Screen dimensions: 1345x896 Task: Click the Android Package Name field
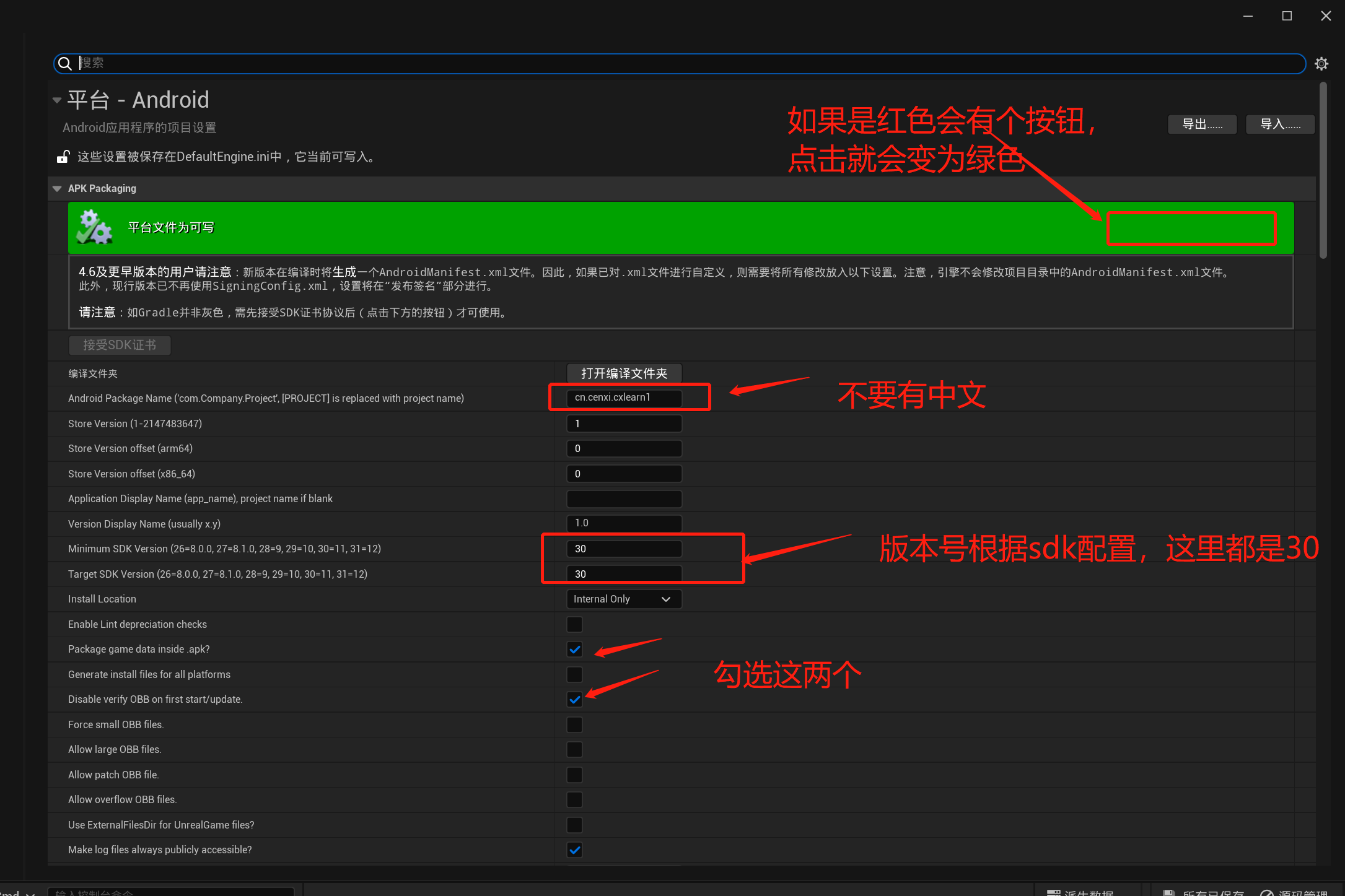point(624,398)
